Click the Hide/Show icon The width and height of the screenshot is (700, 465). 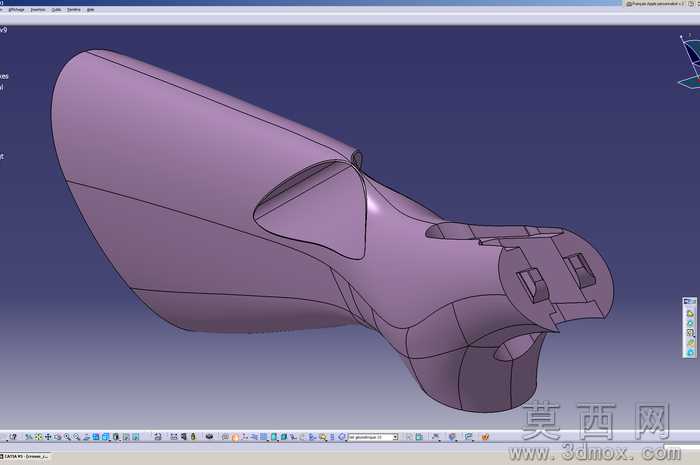[x=126, y=437]
